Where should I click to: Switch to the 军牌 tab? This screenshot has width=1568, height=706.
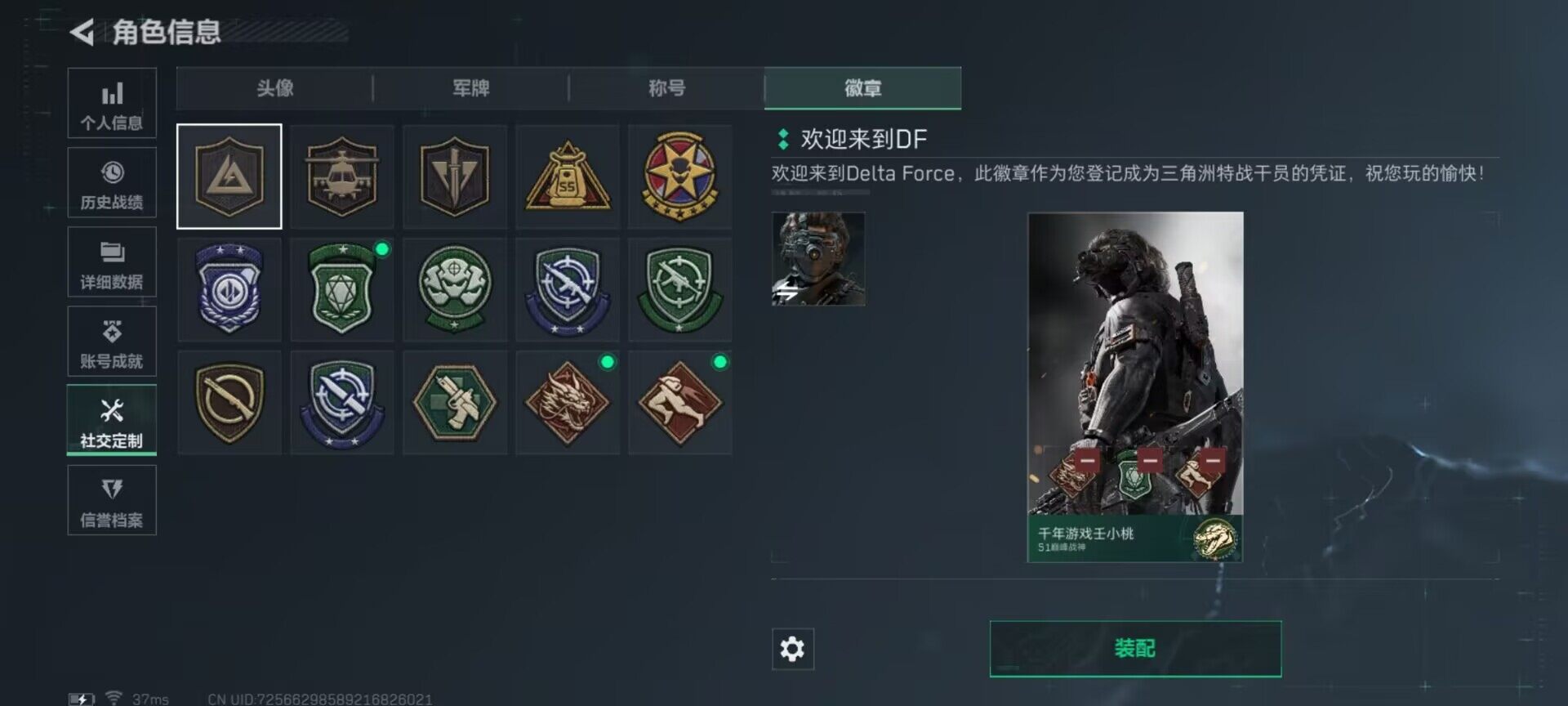471,88
